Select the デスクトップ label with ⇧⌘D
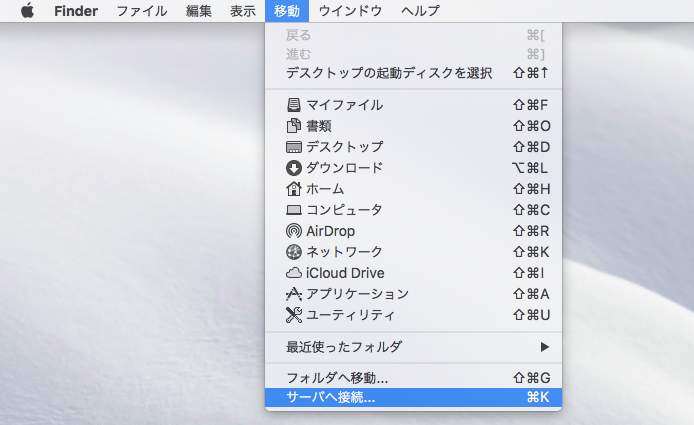This screenshot has height=425, width=694. click(x=345, y=147)
